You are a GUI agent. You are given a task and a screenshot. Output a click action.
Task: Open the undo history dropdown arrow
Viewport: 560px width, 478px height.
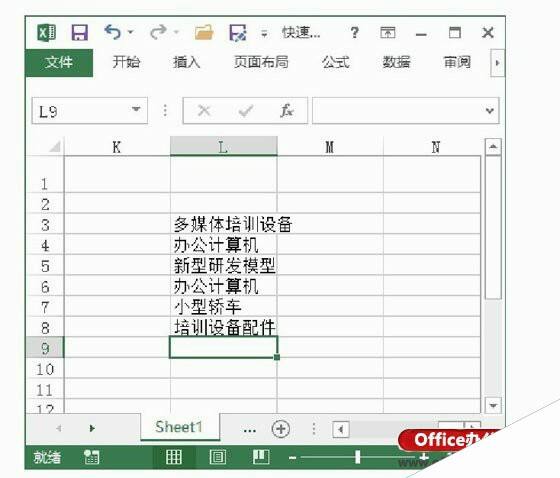click(131, 32)
